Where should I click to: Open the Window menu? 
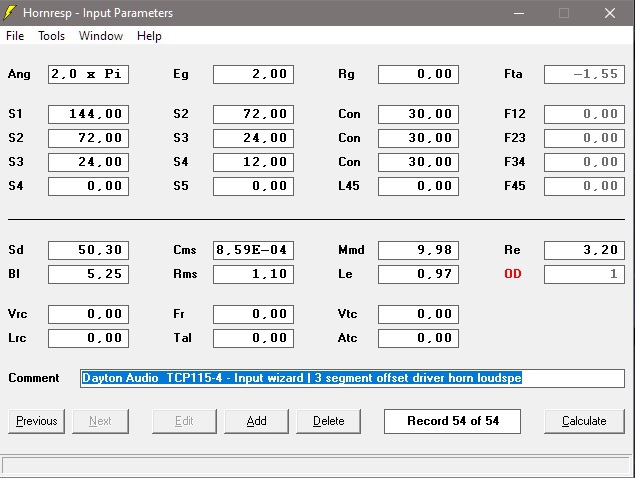point(101,36)
